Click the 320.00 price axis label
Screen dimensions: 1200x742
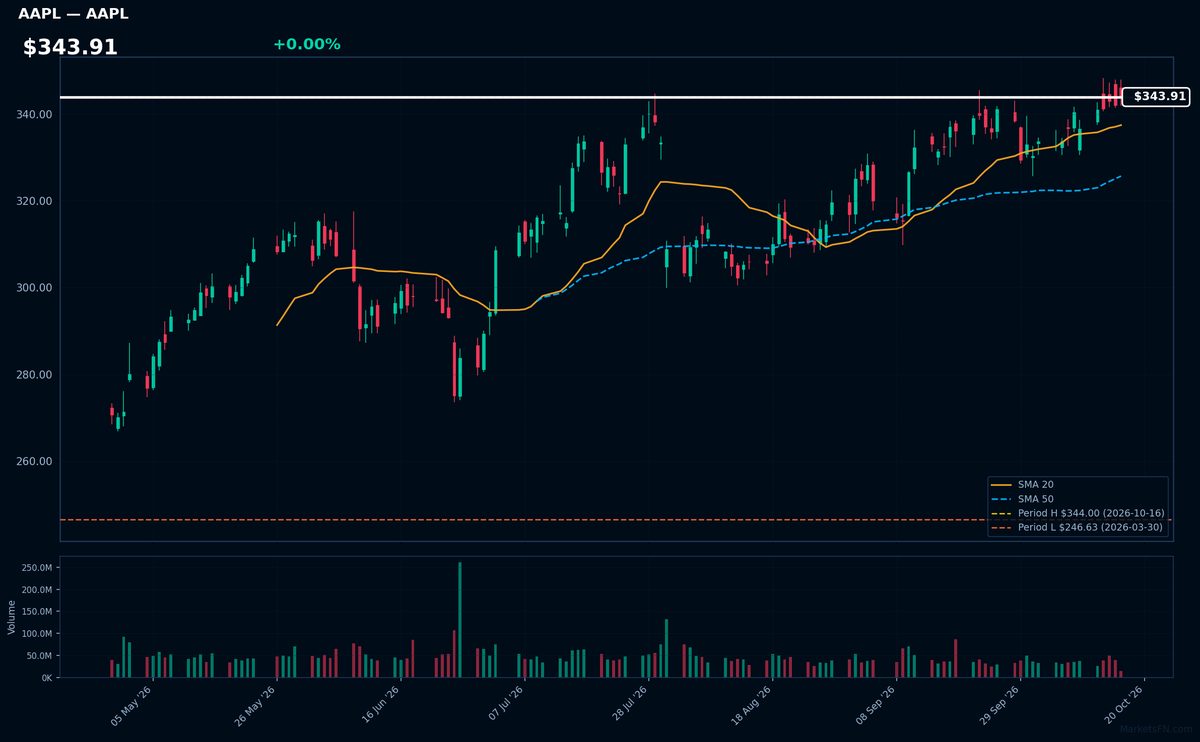tap(34, 201)
